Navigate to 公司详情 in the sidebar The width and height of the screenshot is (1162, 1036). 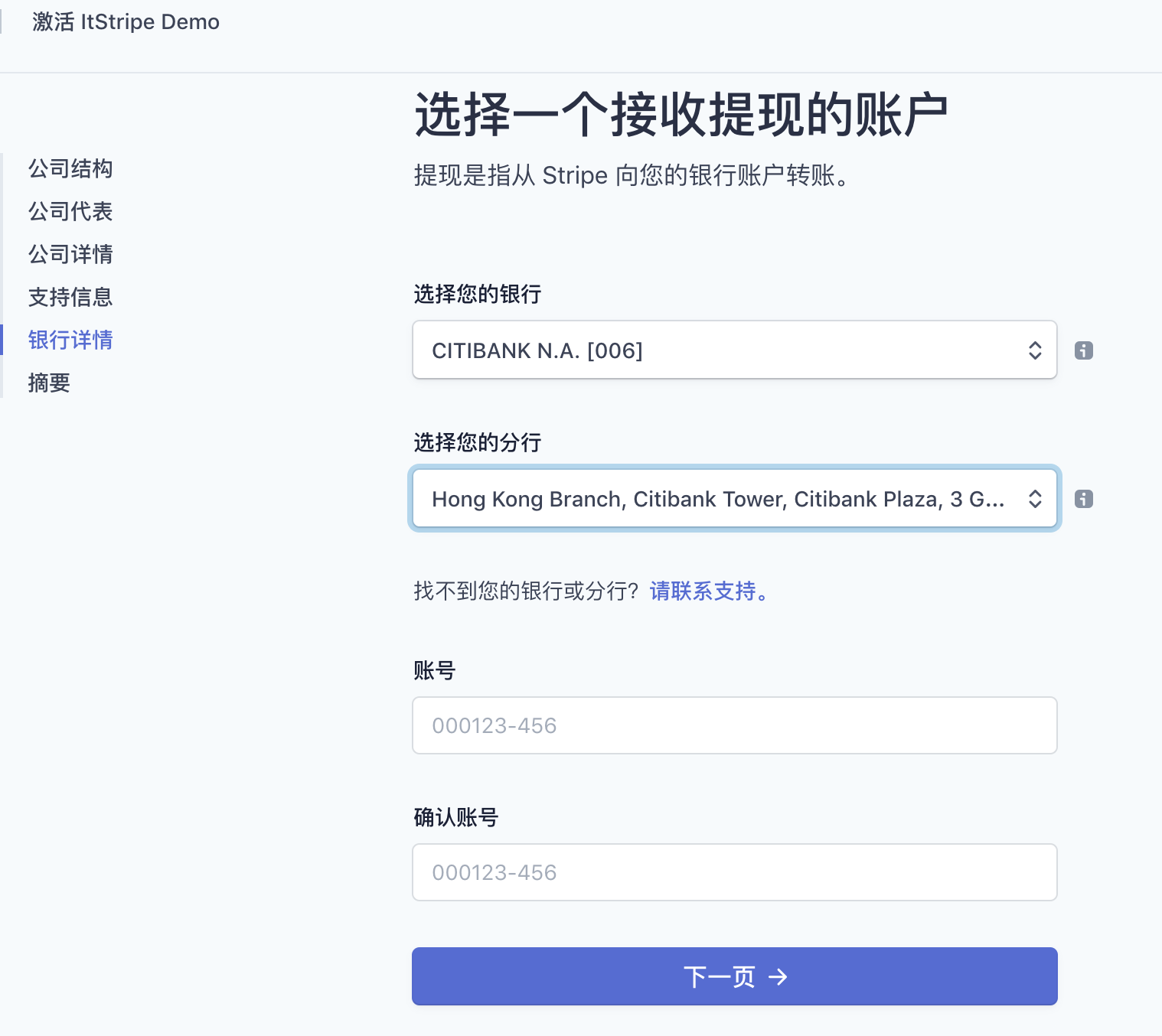[x=70, y=254]
